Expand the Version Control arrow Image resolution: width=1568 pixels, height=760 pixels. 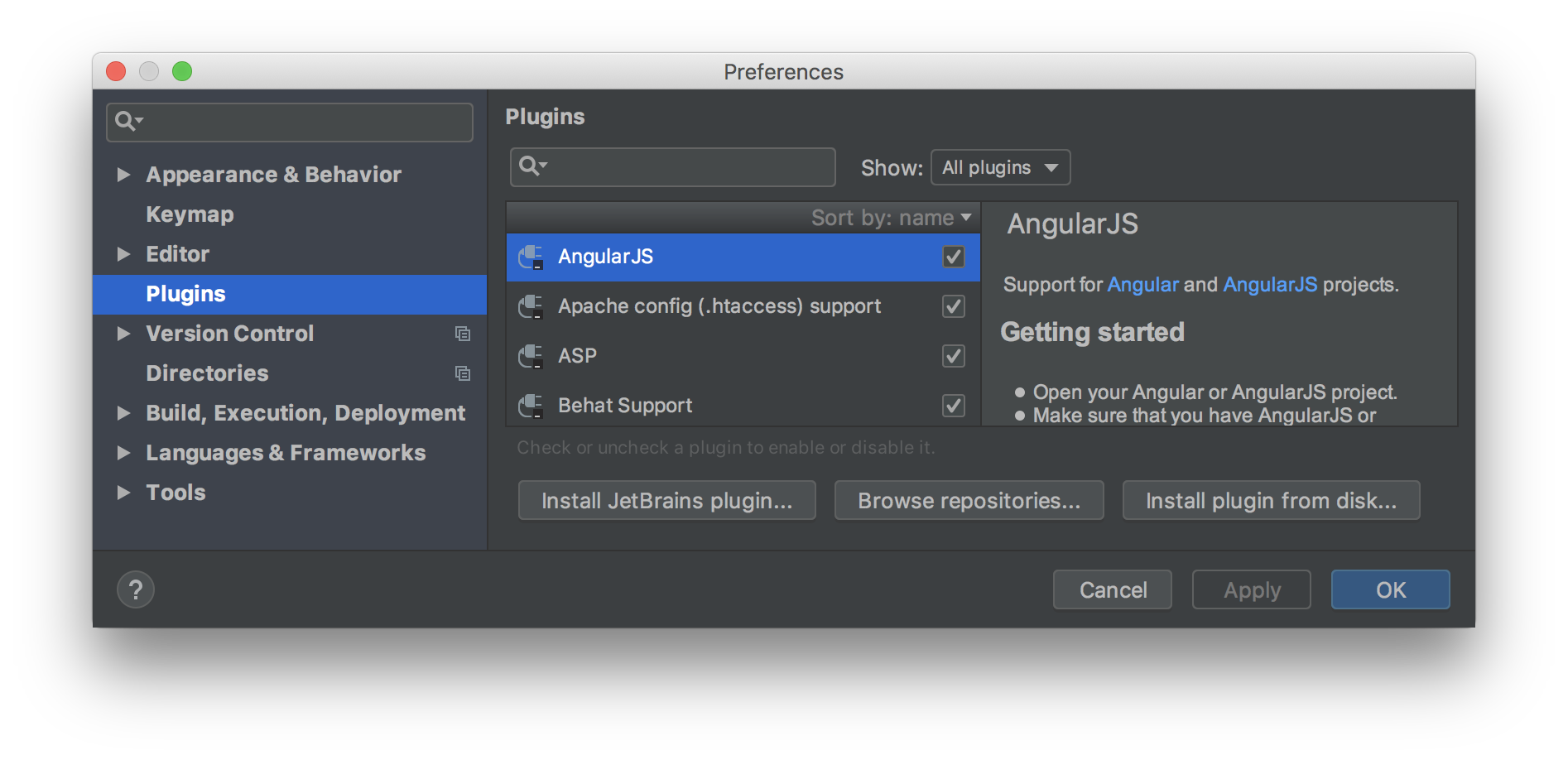pyautogui.click(x=123, y=334)
